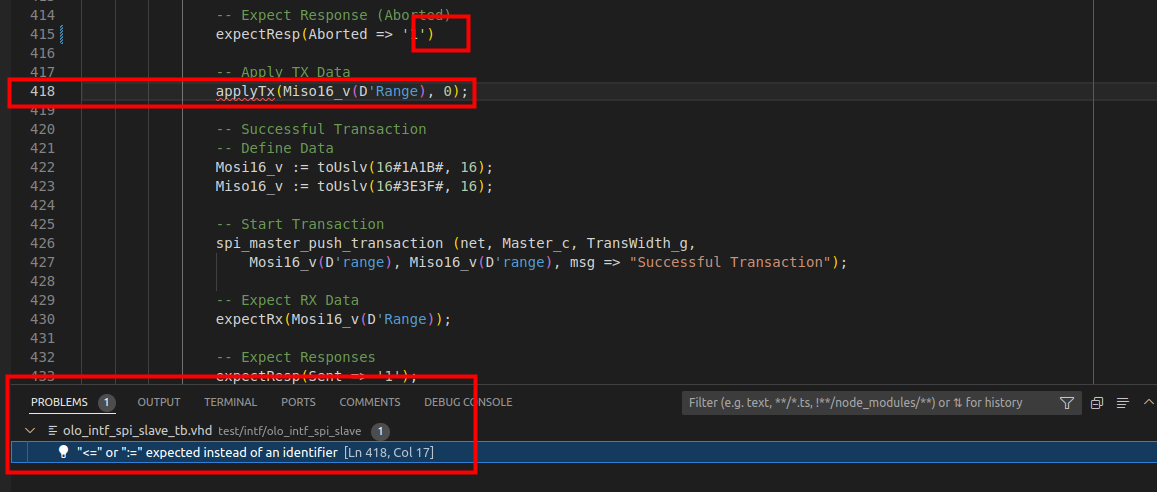Switch to the OUTPUT tab
Image resolution: width=1157 pixels, height=492 pixels.
[x=159, y=402]
